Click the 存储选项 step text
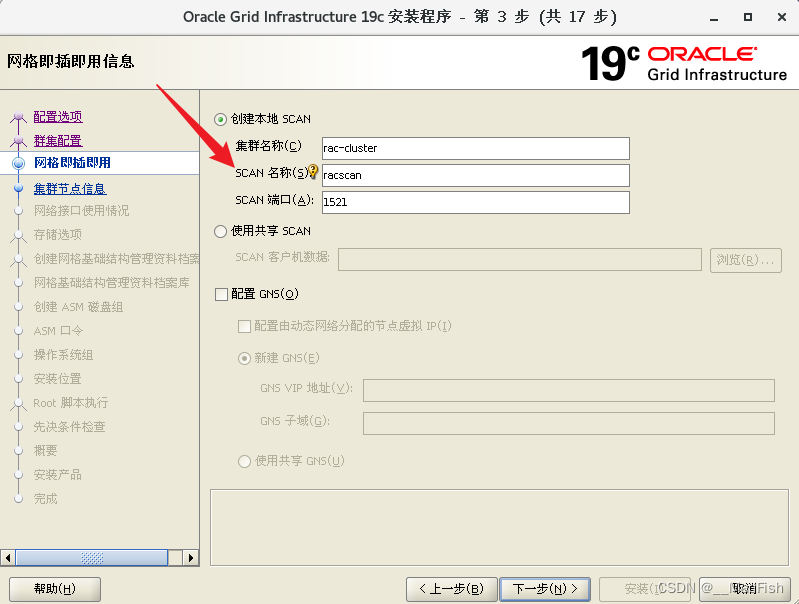The image size is (799, 604). [x=58, y=234]
